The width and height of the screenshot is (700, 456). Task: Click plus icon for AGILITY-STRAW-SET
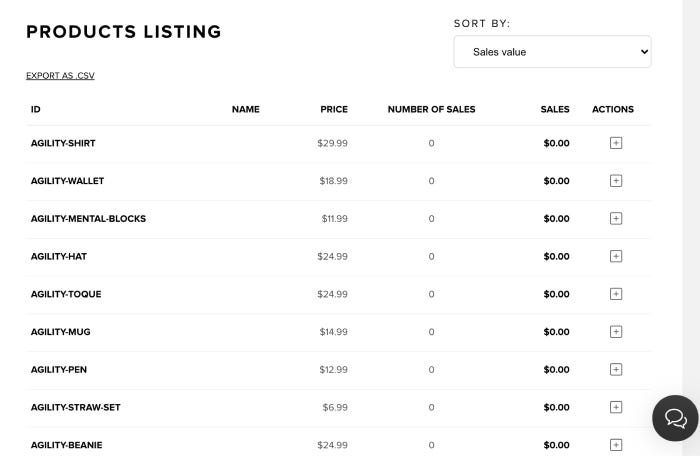[x=616, y=407]
